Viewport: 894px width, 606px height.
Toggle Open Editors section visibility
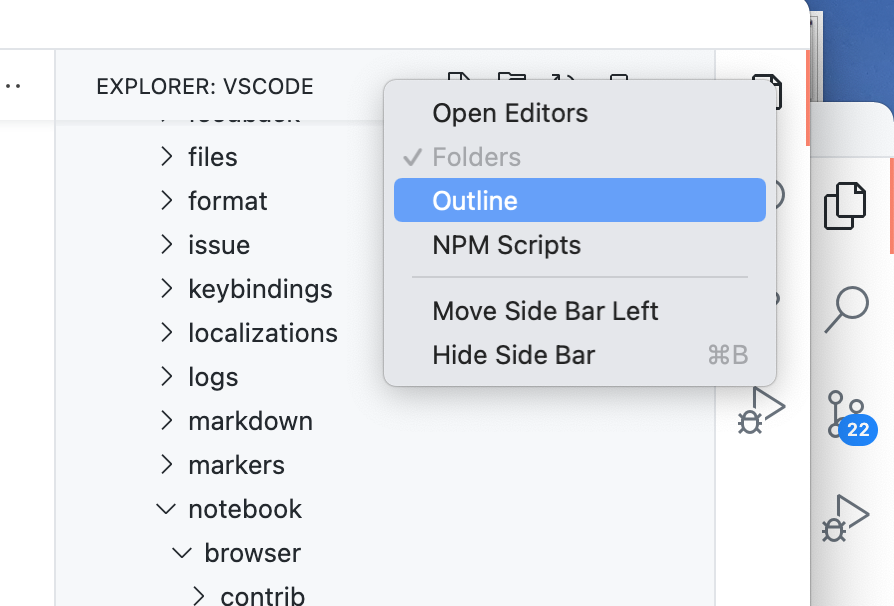click(510, 113)
